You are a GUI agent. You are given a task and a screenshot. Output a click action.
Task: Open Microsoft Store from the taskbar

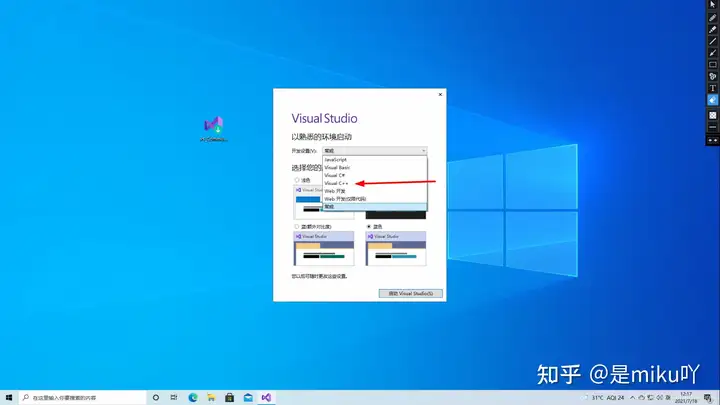230,398
